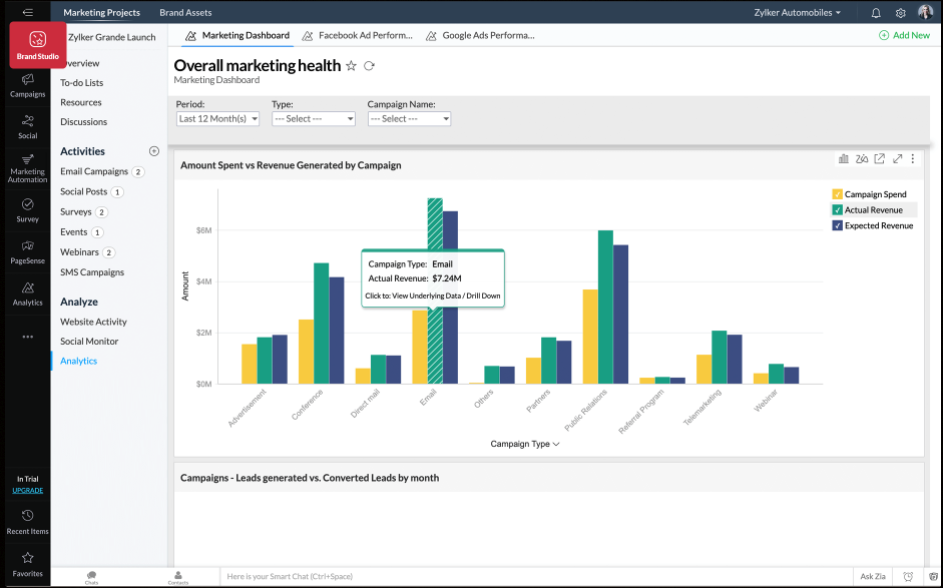Open the Period dropdown
943x588 pixels.
pyautogui.click(x=218, y=118)
